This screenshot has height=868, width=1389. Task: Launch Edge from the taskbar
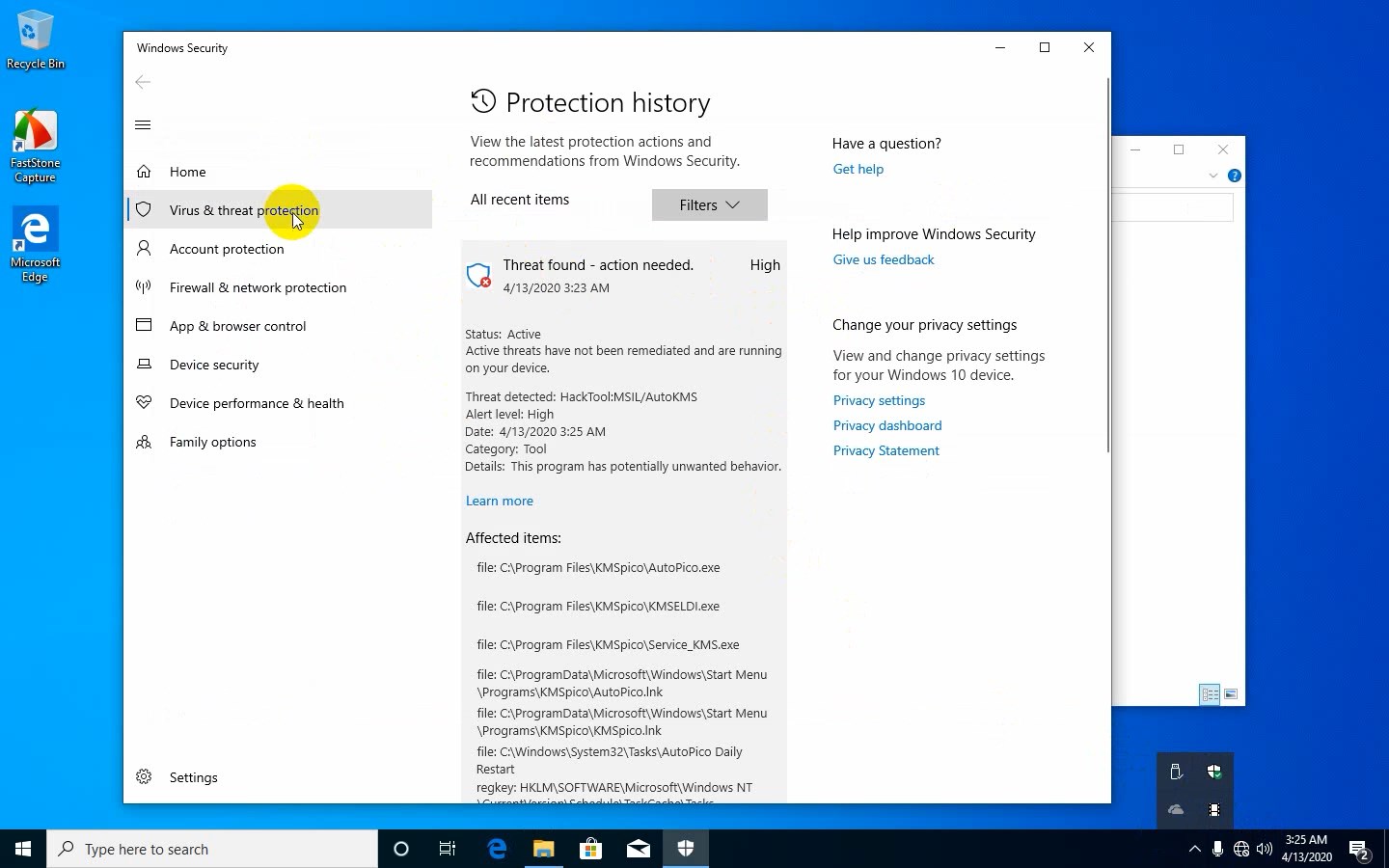pos(497,849)
